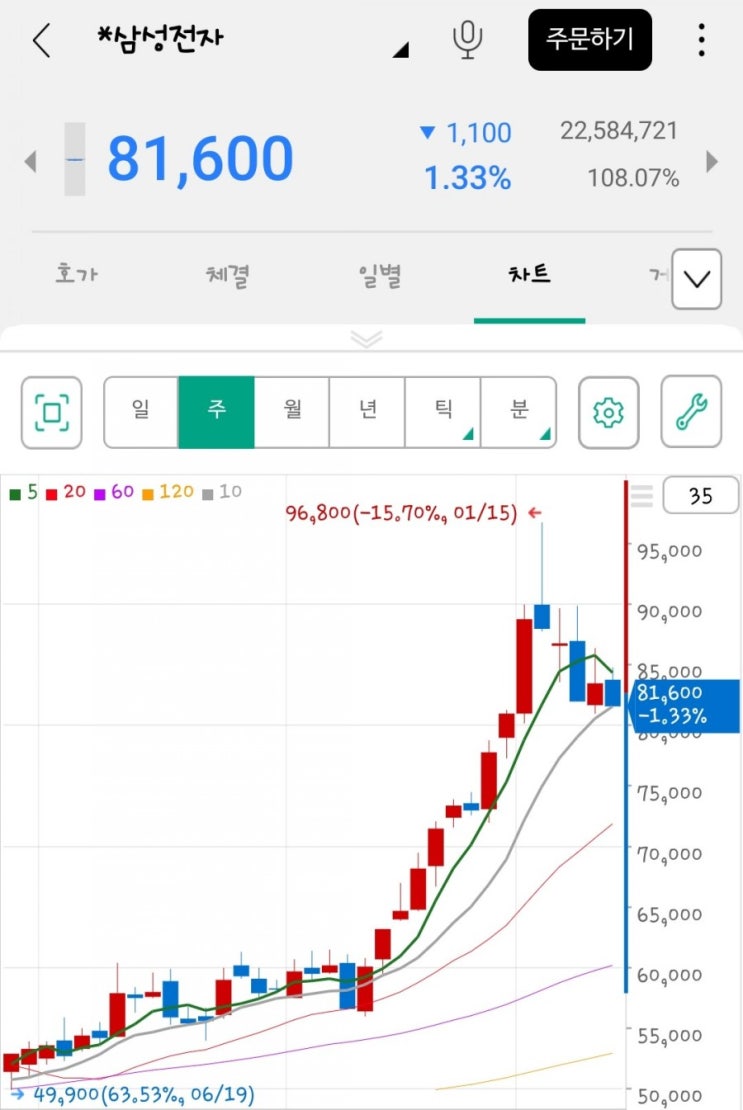
Task: Switch chart to weekly 주 period
Action: point(216,412)
